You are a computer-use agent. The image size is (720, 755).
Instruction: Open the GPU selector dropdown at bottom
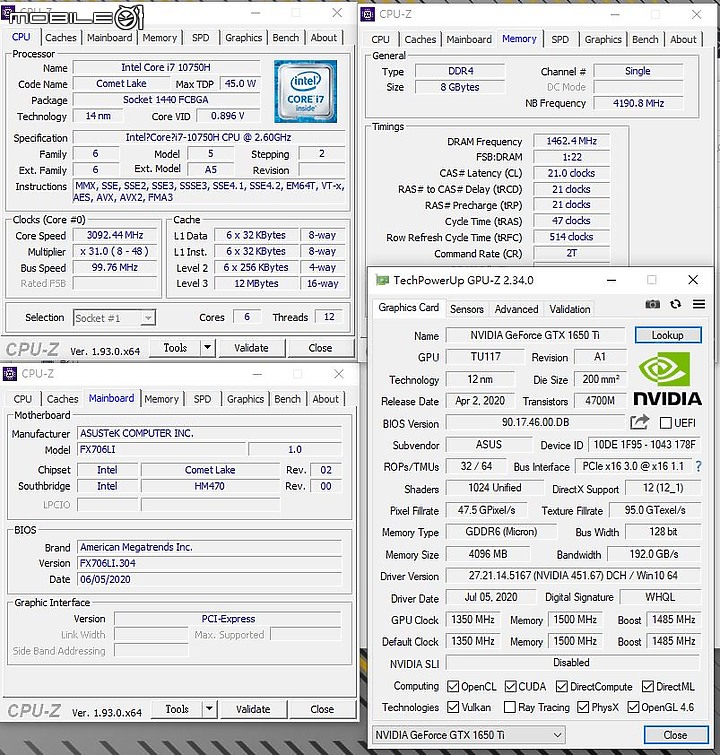click(x=469, y=735)
